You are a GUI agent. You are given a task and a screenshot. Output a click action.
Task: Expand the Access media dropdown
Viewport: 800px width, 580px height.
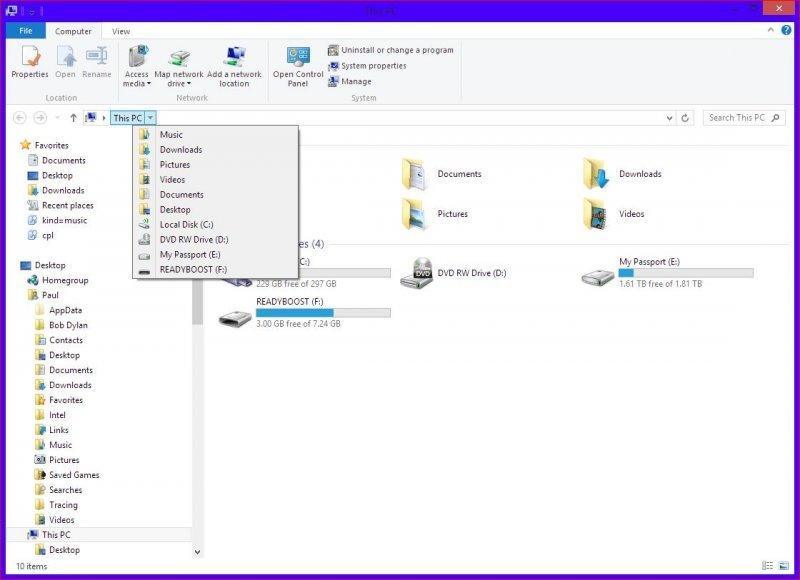click(137, 84)
